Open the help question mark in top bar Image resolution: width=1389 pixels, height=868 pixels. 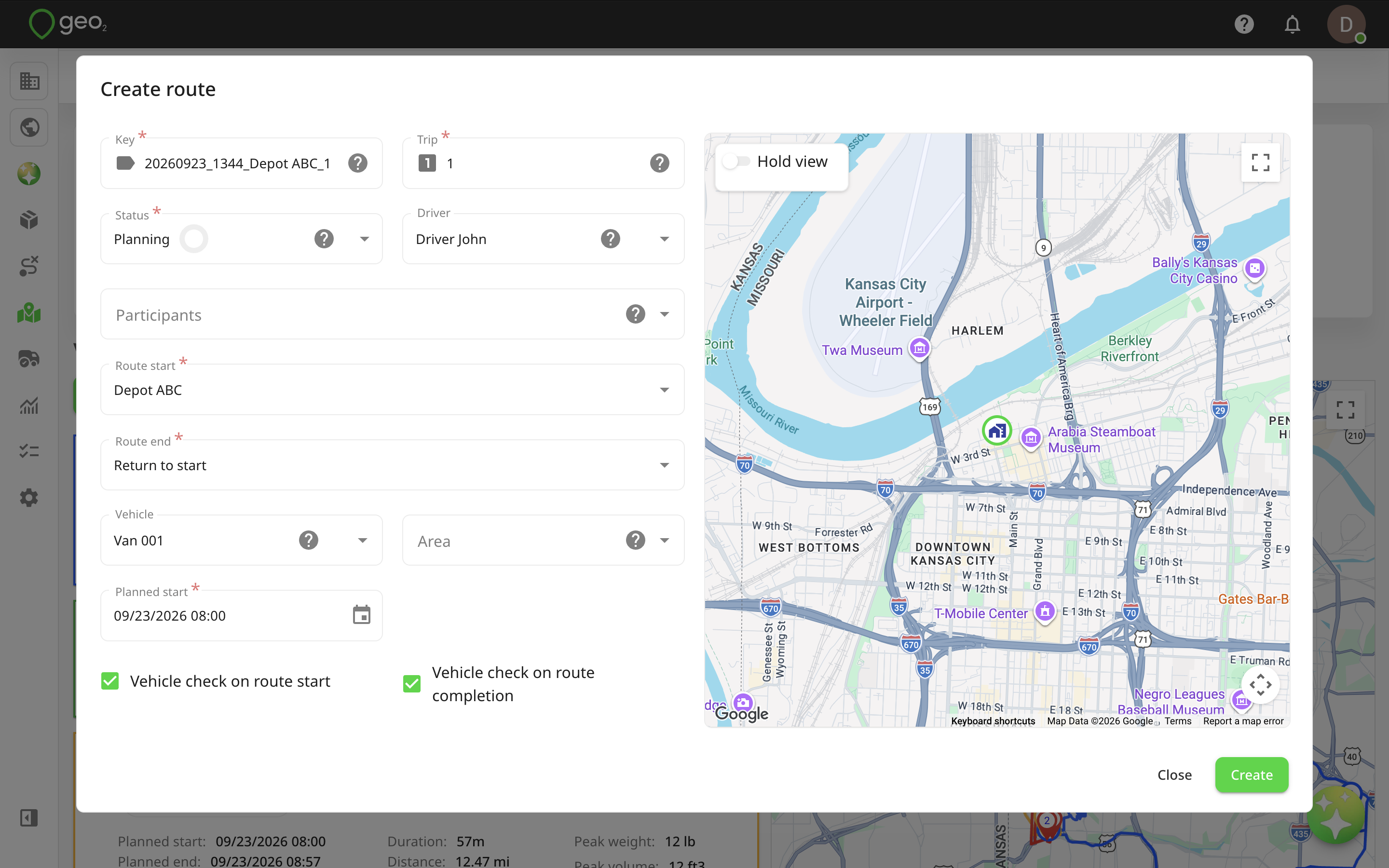[1244, 24]
